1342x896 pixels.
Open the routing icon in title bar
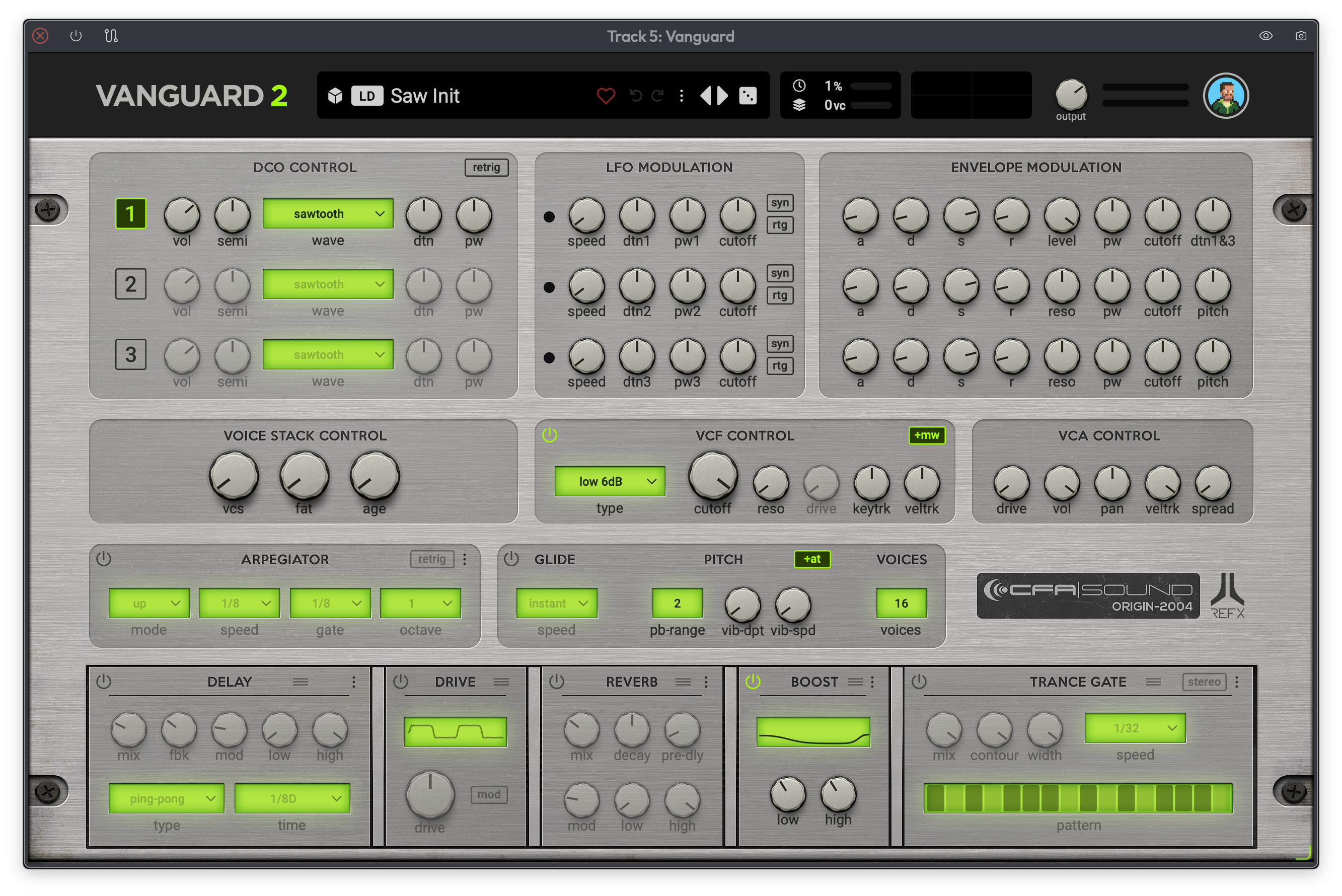tap(111, 36)
